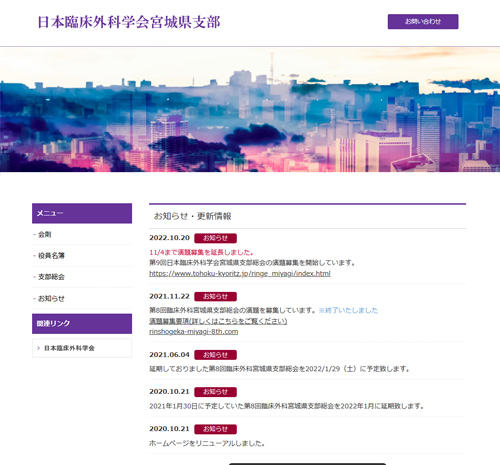Click the お知らせ tag for 2021.06.04
The width and height of the screenshot is (500, 465).
pos(215,355)
